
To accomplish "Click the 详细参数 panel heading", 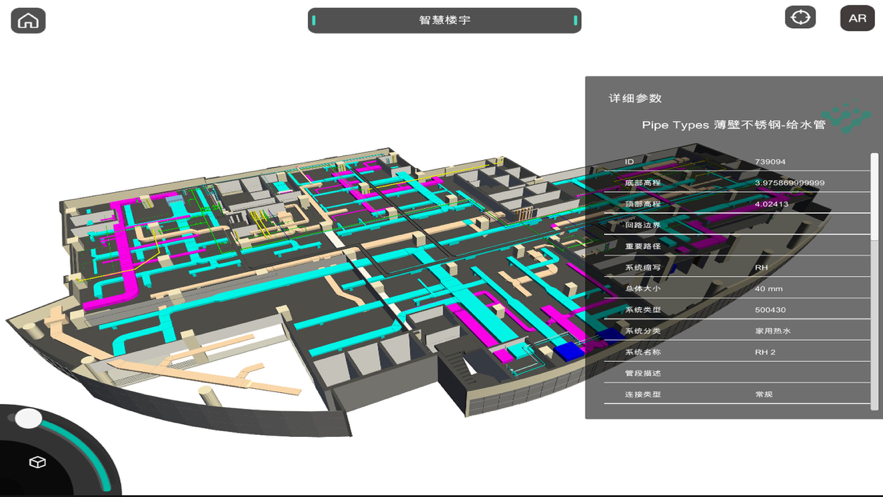I will click(x=635, y=98).
